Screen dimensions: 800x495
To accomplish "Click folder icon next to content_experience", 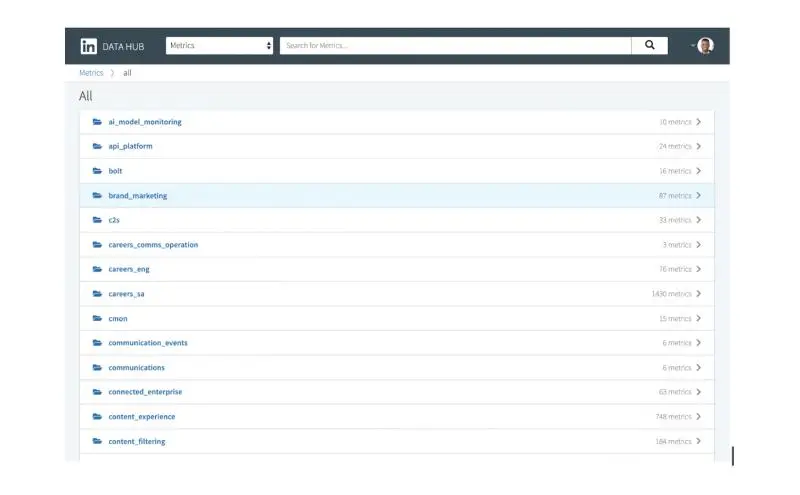I will 97,416.
